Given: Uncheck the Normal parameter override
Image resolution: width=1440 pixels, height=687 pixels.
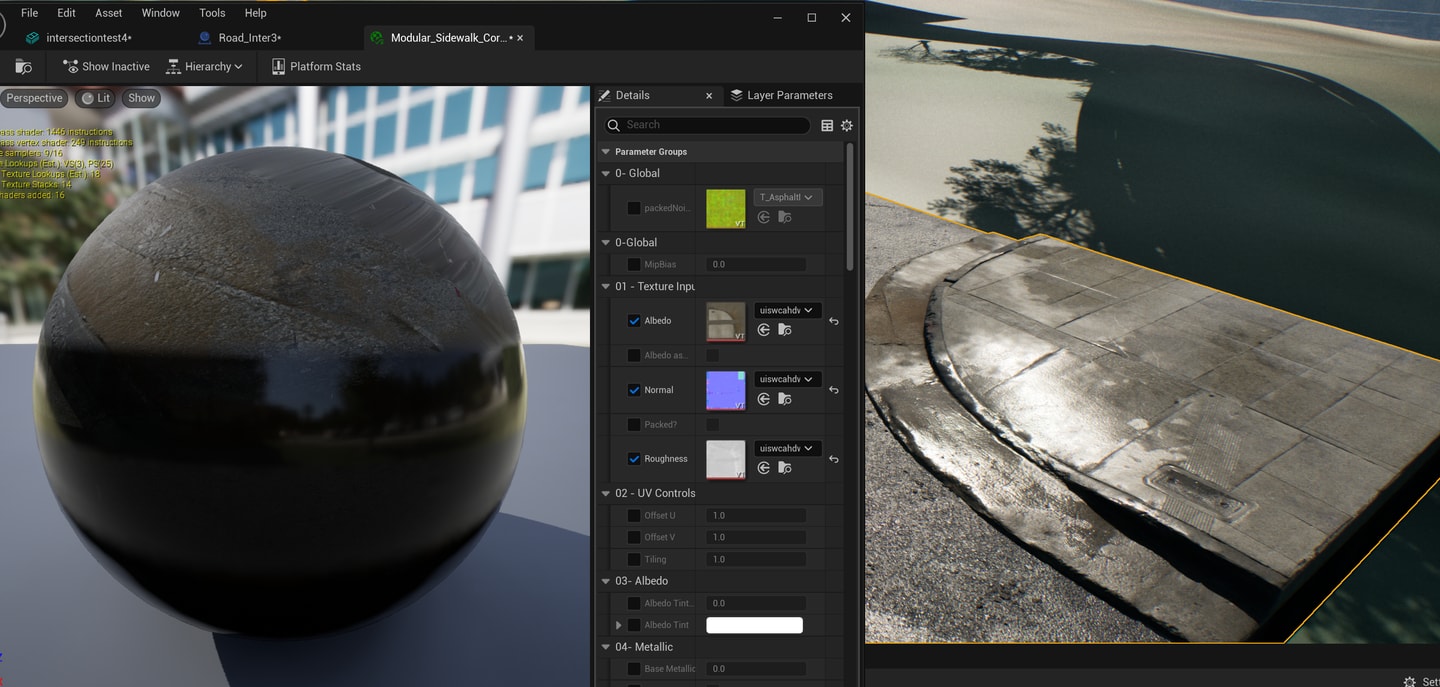Looking at the screenshot, I should pos(634,390).
